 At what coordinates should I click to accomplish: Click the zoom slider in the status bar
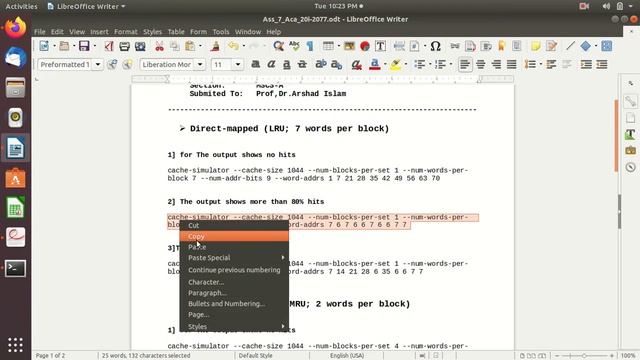point(584,356)
